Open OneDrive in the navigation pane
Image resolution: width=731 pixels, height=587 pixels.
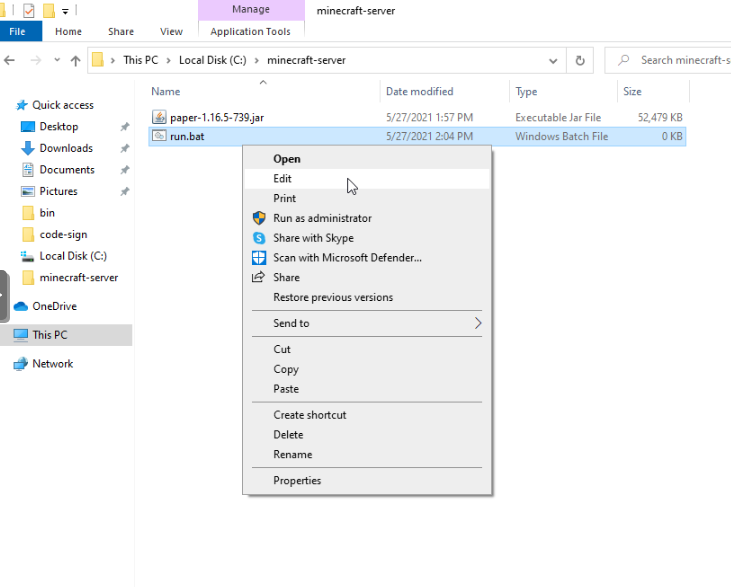(55, 306)
